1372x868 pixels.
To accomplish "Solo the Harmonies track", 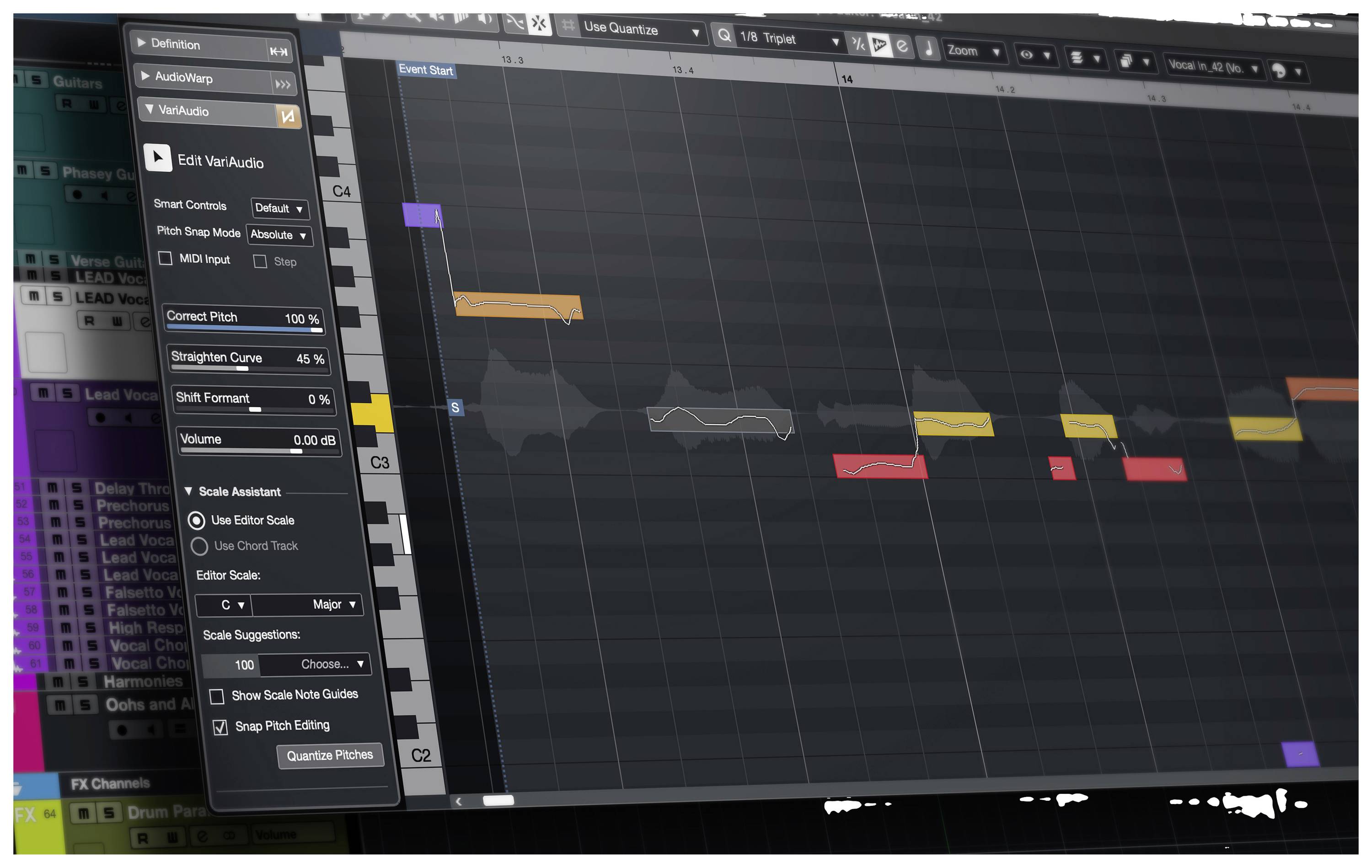I will tap(84, 681).
